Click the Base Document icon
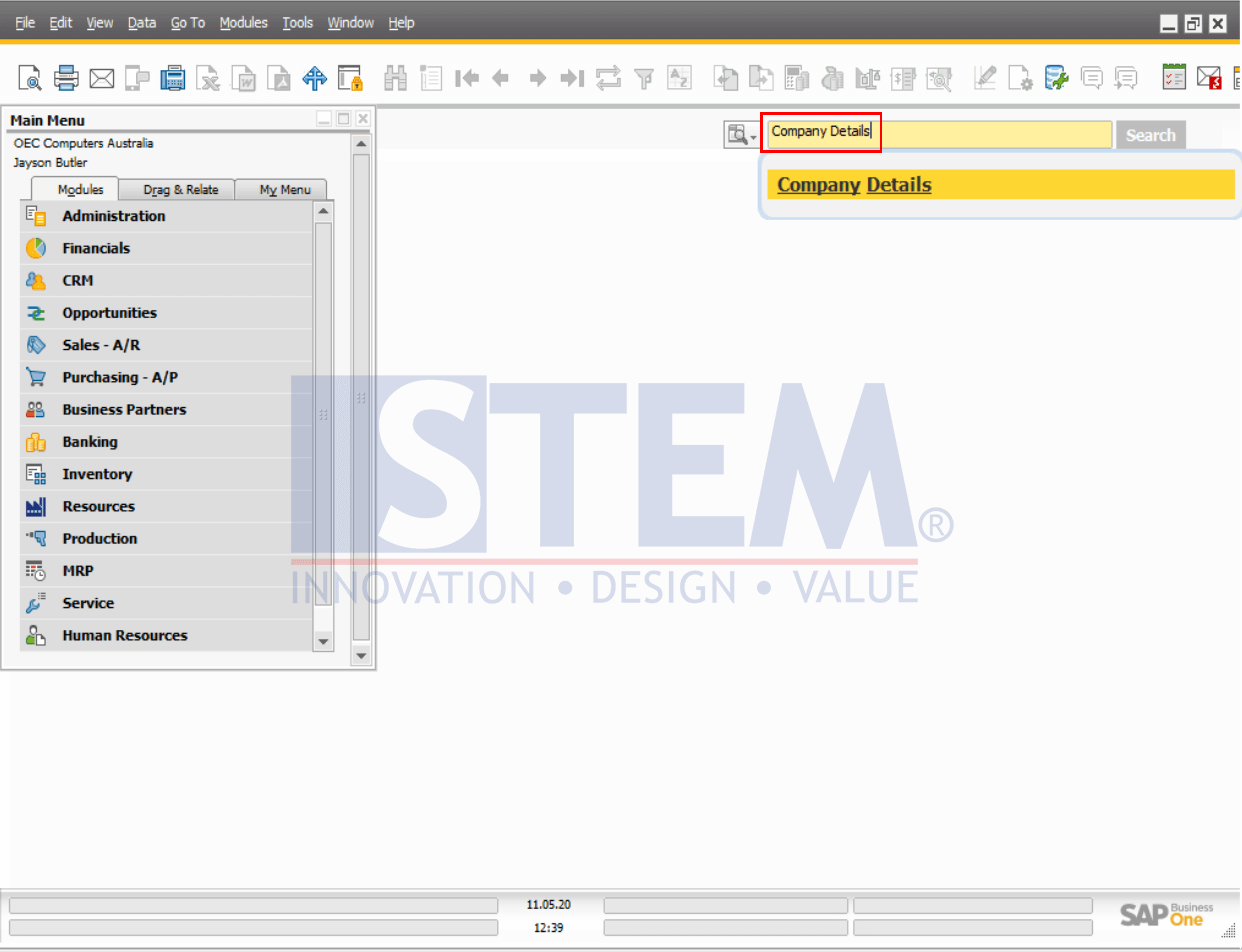The height and width of the screenshot is (952, 1242). (x=726, y=78)
